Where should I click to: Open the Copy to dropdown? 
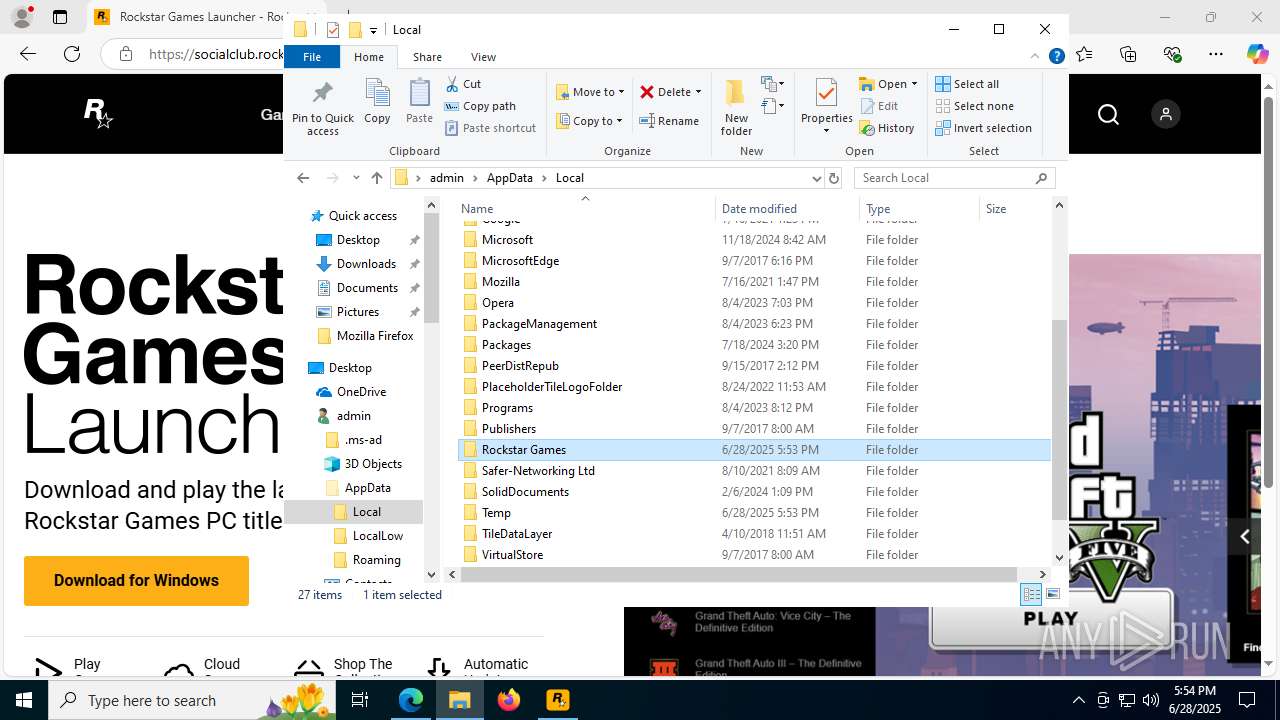coord(590,121)
